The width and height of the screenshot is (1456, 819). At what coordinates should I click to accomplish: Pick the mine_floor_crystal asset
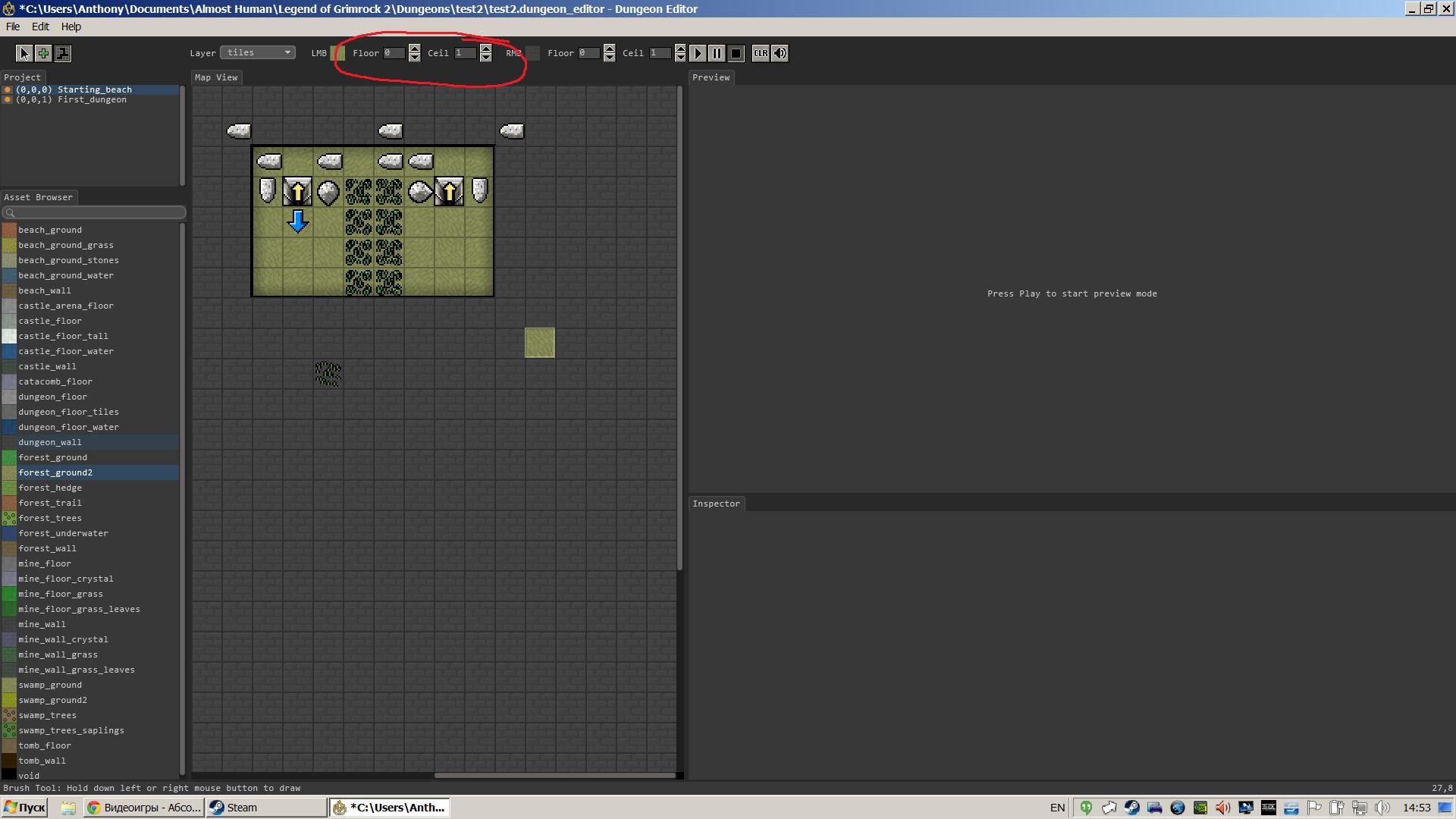89,579
